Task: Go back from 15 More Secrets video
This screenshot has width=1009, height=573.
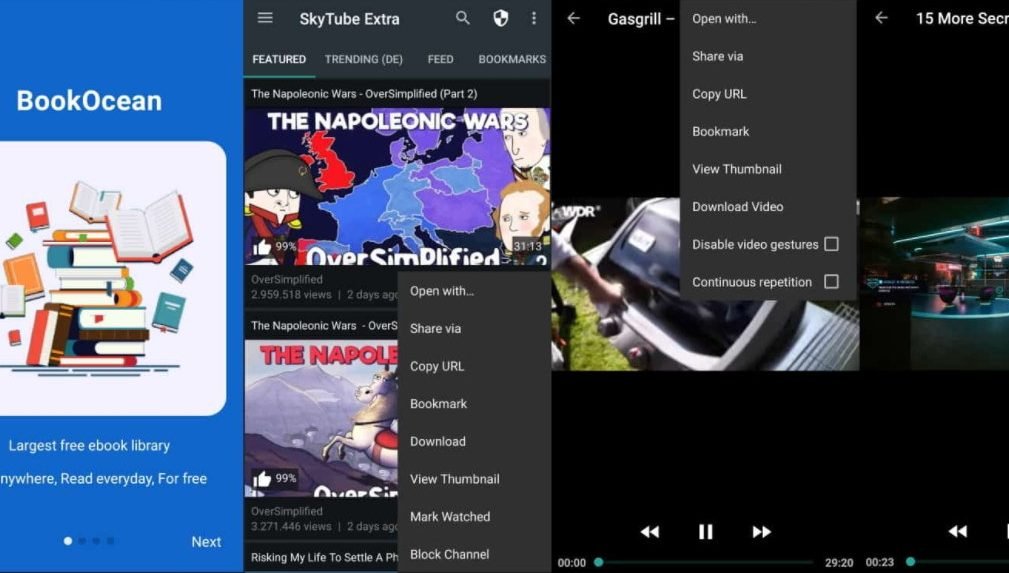Action: click(x=881, y=18)
